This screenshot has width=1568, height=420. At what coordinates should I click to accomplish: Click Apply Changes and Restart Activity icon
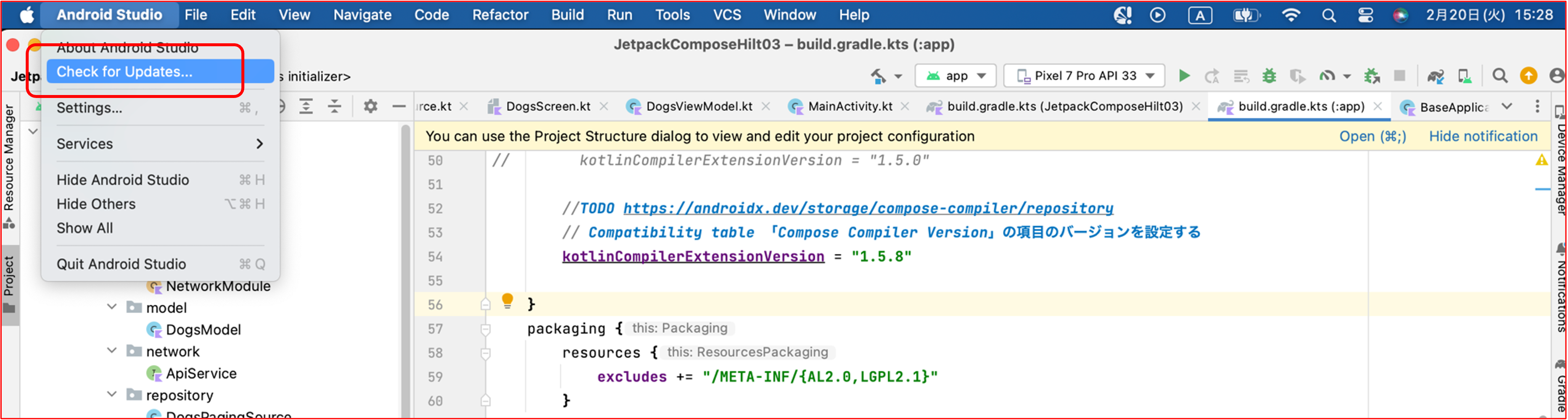point(1212,76)
